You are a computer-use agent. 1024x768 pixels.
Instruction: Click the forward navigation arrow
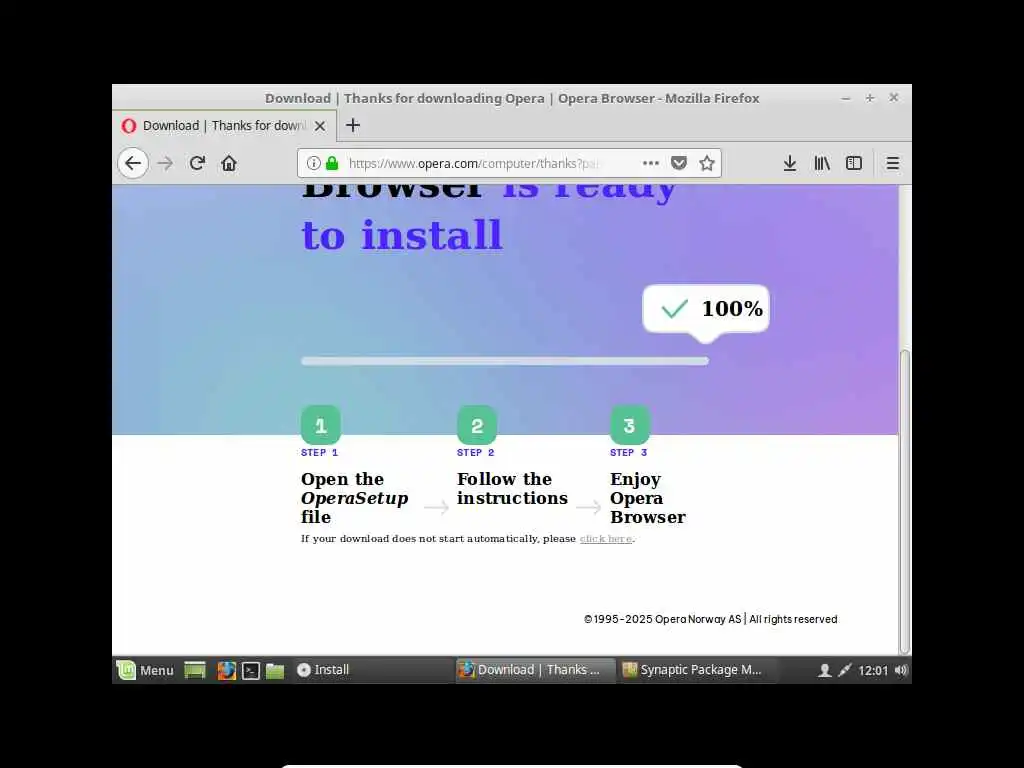[166, 163]
